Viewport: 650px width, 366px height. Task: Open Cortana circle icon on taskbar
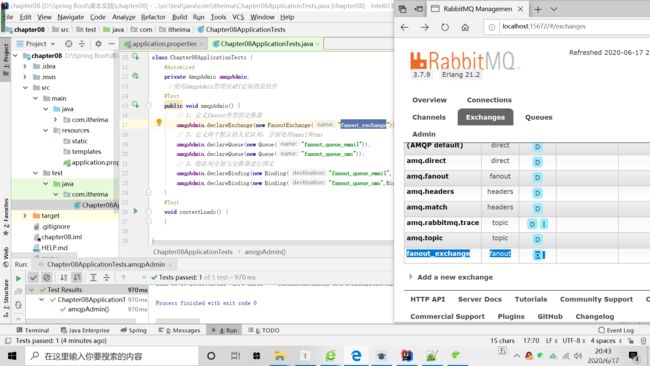pyautogui.click(x=211, y=356)
